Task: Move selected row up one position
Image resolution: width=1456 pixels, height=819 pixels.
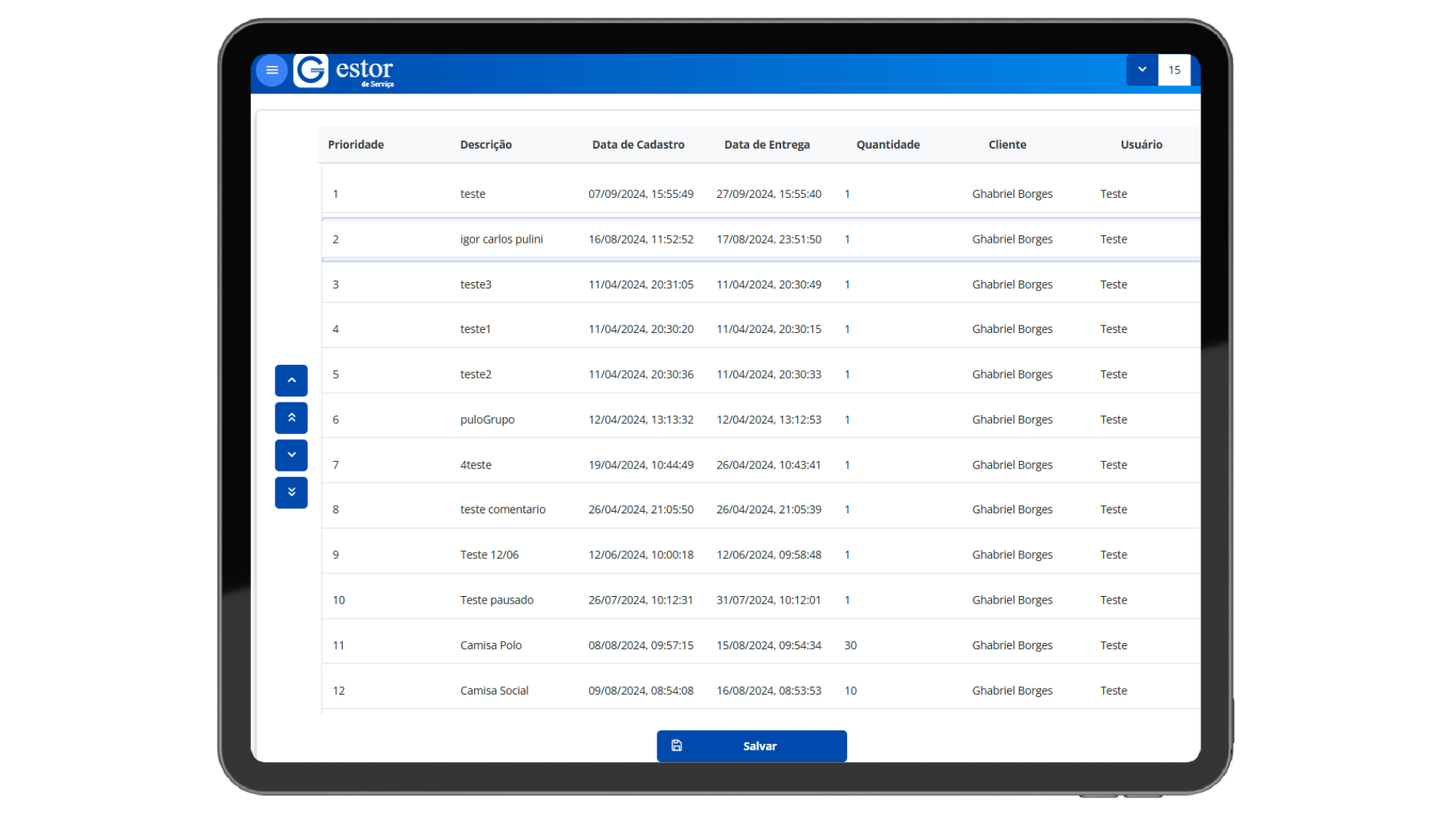Action: click(291, 381)
